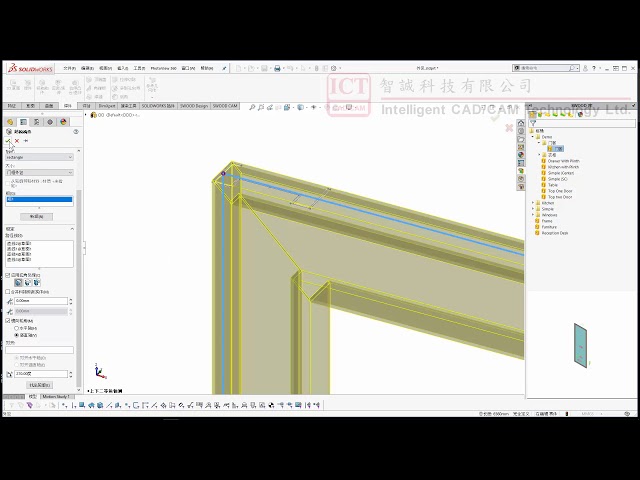
Task: Click pushpin icon beside red X
Action: tap(26, 141)
